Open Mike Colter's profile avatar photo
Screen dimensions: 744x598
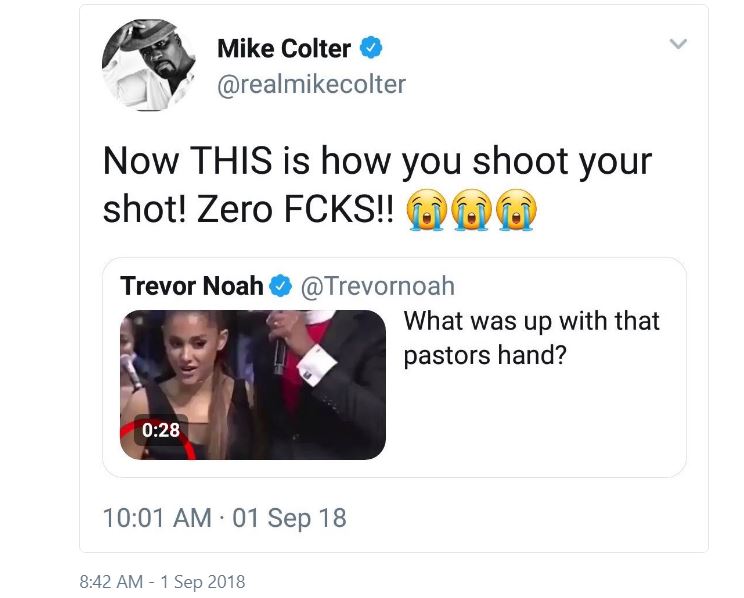(x=149, y=62)
